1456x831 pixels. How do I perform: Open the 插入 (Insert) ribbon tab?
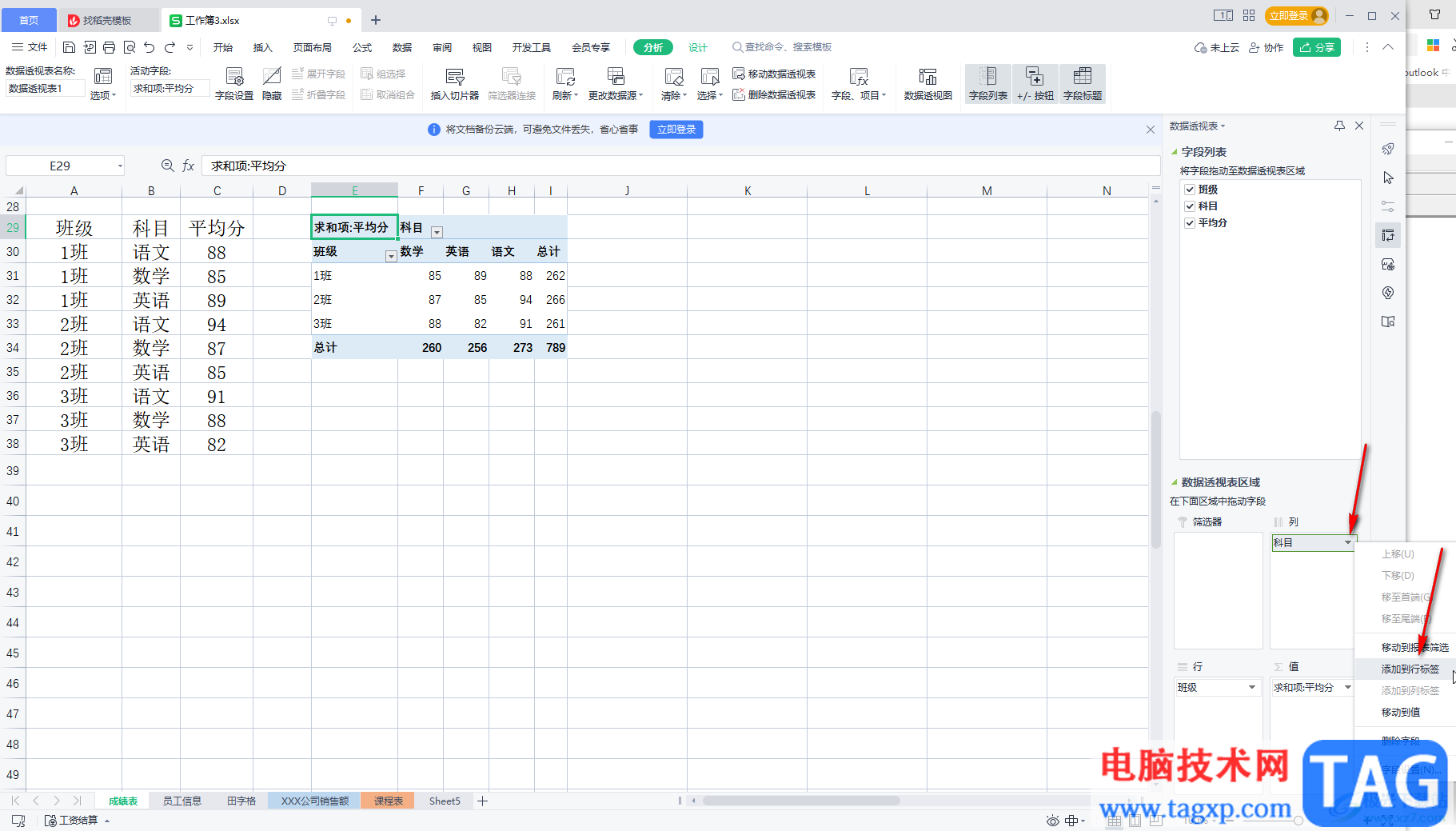(263, 47)
